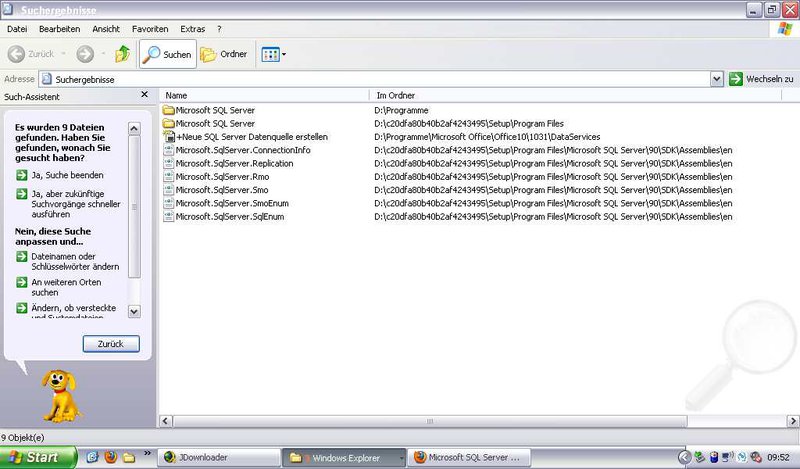Open the Datei menu
The width and height of the screenshot is (800, 469).
17,29
